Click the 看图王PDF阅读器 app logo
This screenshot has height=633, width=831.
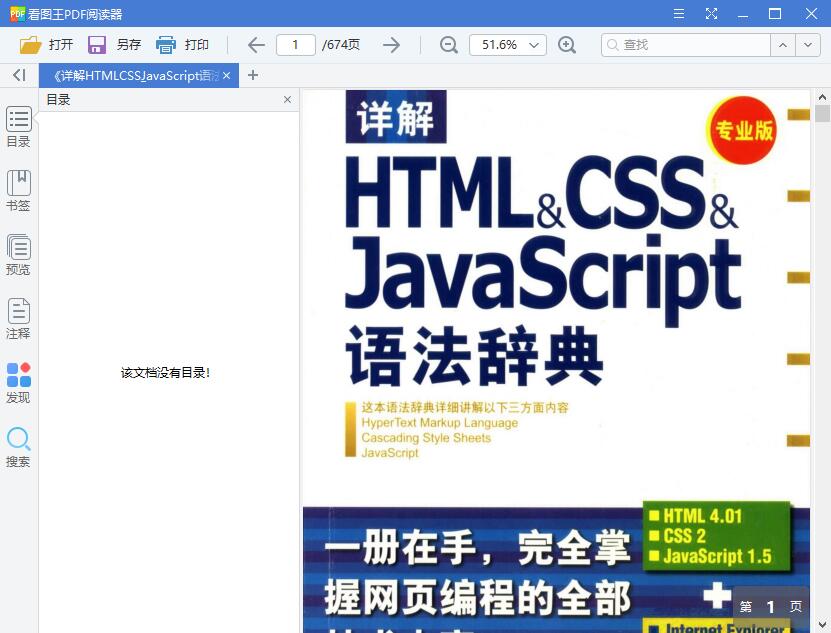click(x=17, y=14)
